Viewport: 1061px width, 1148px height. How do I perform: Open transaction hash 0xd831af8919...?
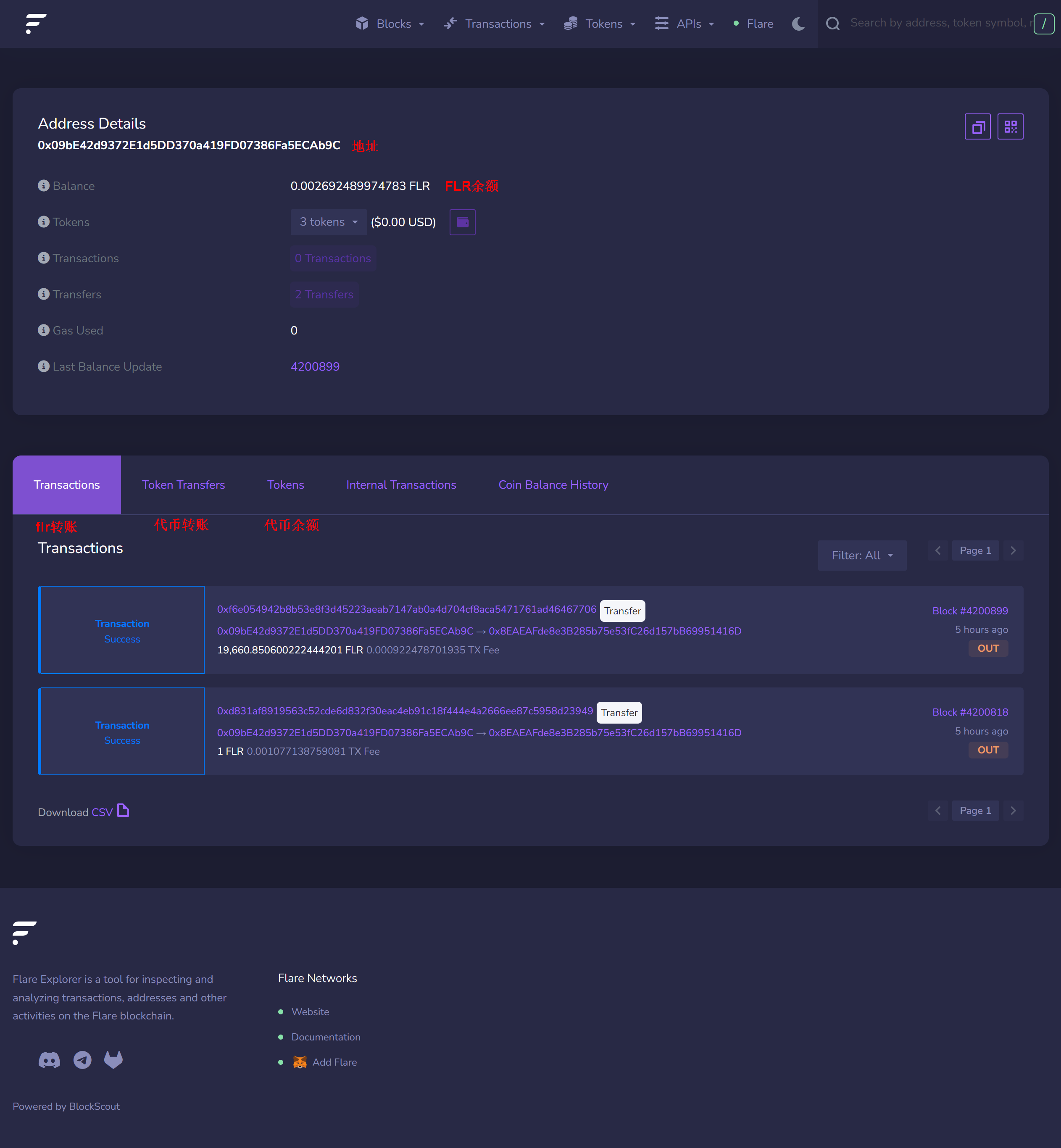coord(405,711)
